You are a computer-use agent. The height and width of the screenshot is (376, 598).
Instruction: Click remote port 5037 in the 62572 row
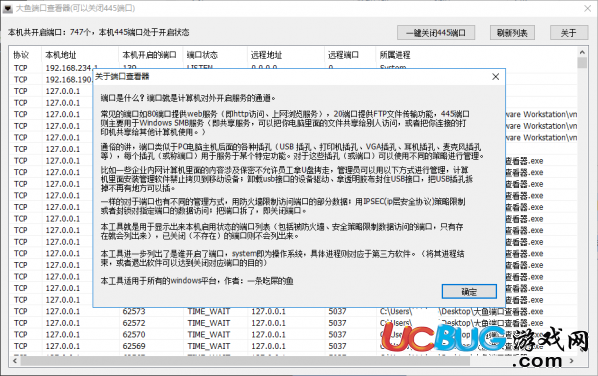338,323
